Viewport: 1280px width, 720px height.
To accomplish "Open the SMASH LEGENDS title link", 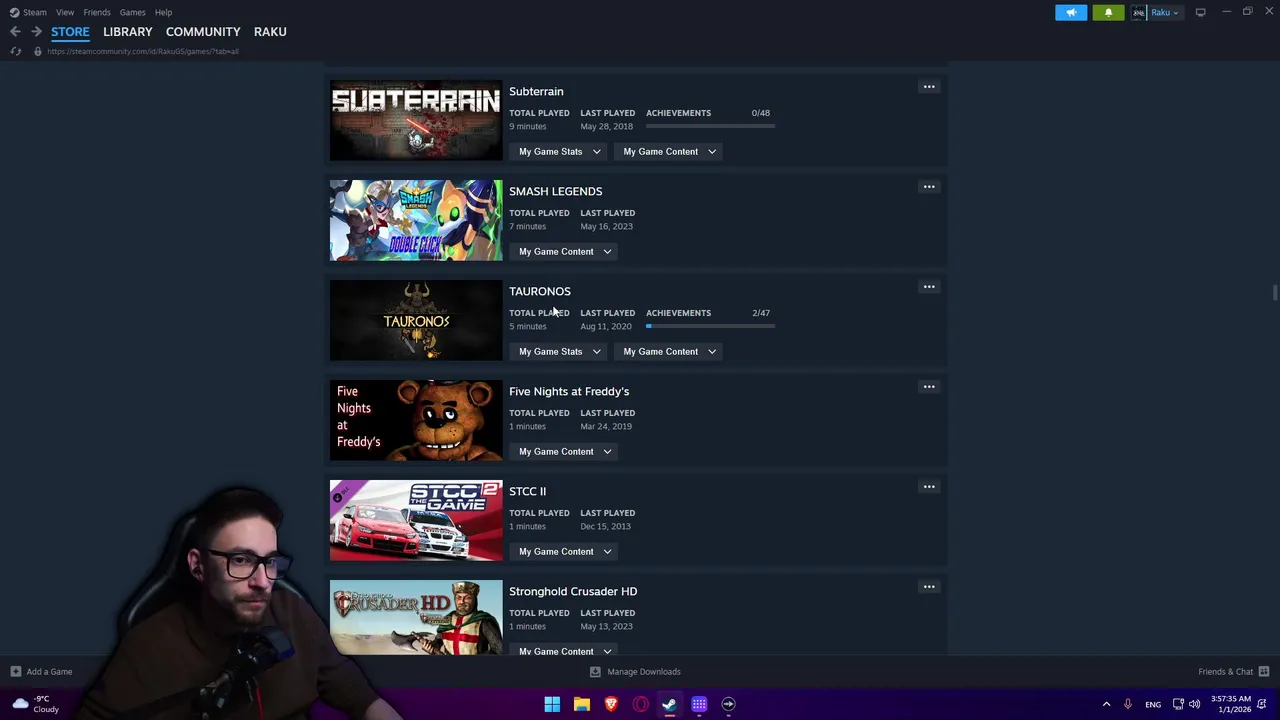I will point(555,191).
